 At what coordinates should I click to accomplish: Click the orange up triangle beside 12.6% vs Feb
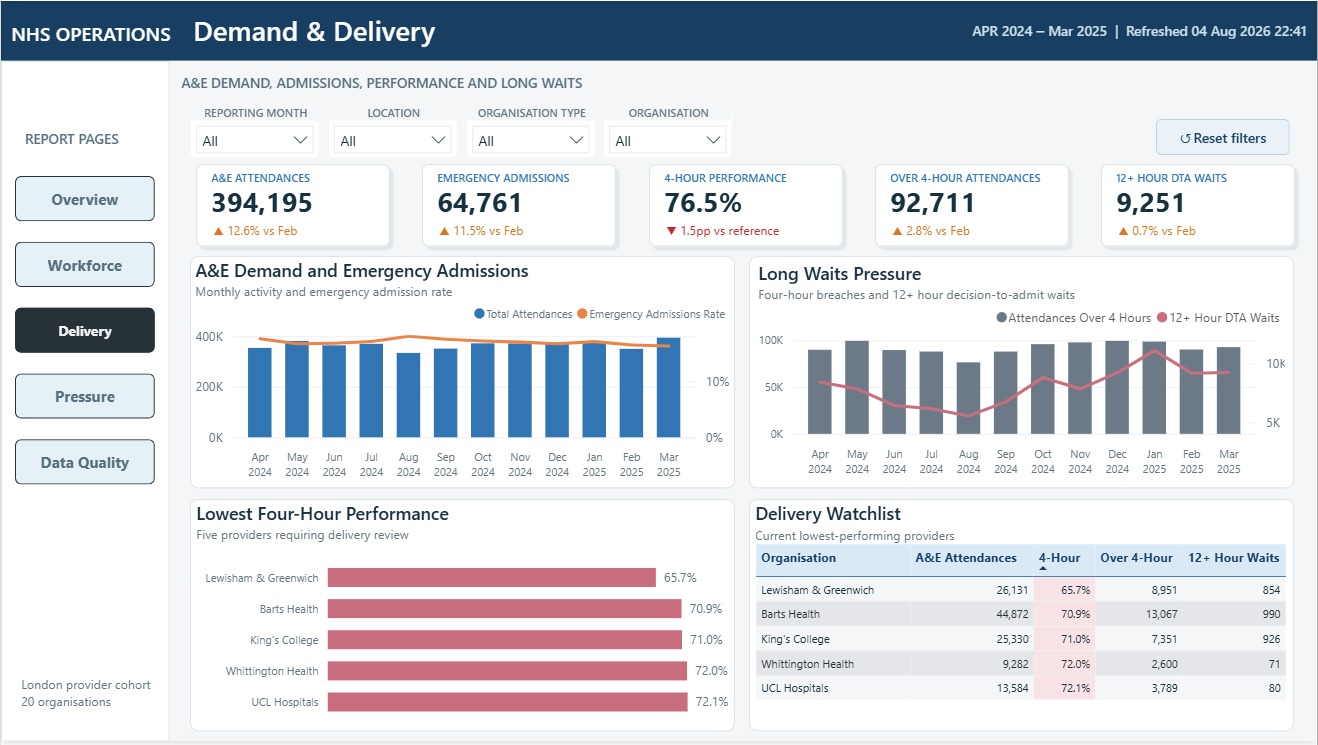[x=216, y=231]
